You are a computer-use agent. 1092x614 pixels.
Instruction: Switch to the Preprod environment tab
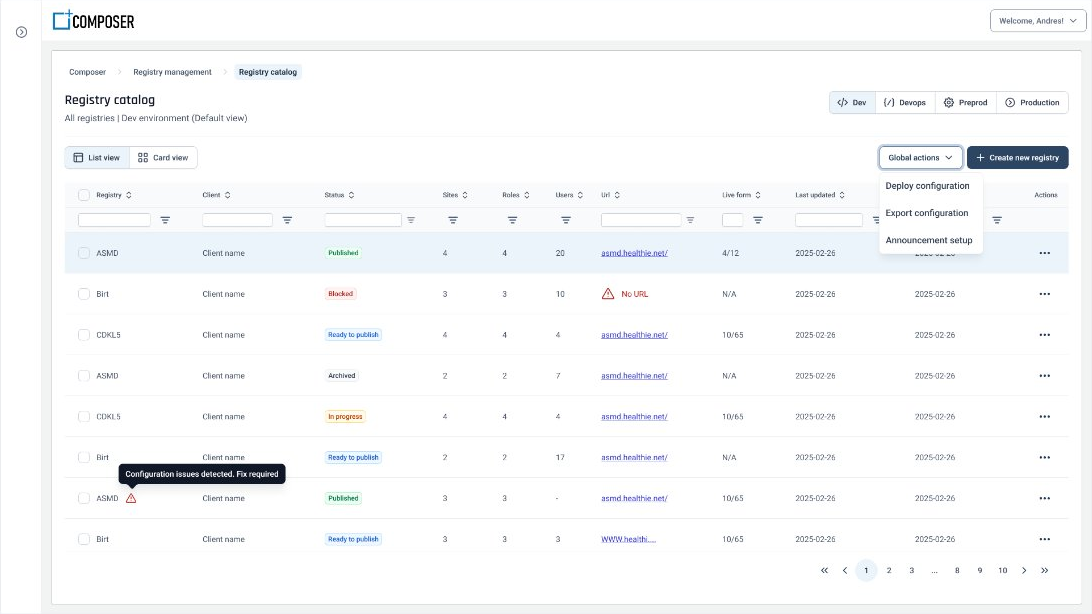click(965, 102)
